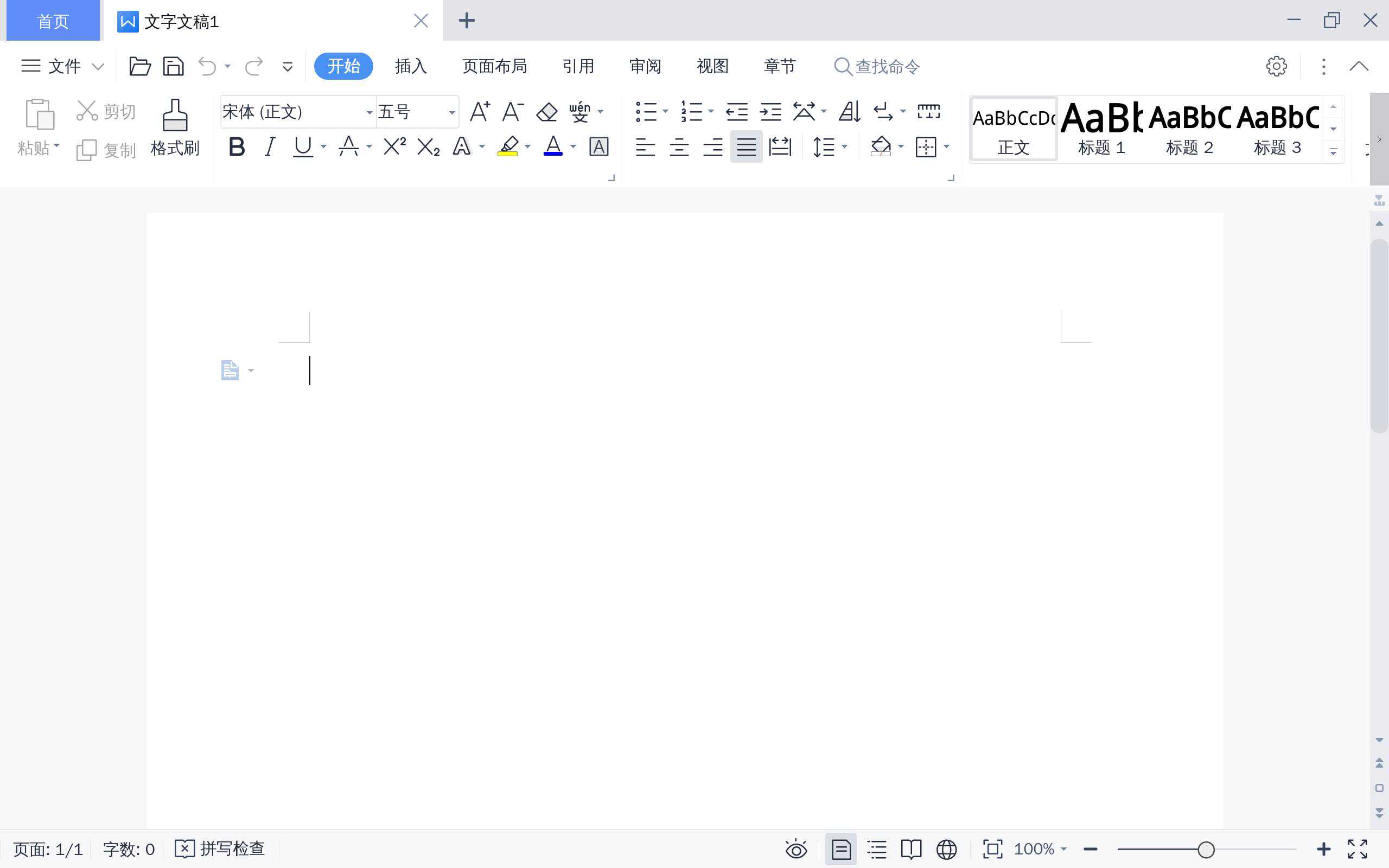Open the line spacing dropdown arrow
This screenshot has height=868, width=1389.
(x=844, y=147)
